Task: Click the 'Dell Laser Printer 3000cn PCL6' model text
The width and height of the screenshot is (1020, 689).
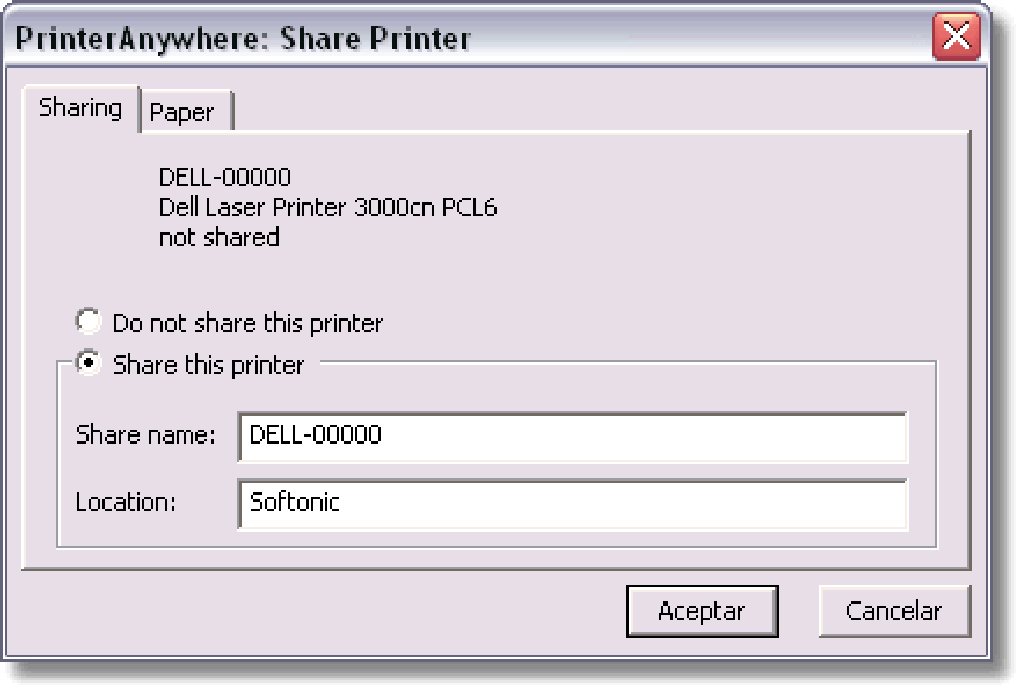Action: [x=328, y=208]
